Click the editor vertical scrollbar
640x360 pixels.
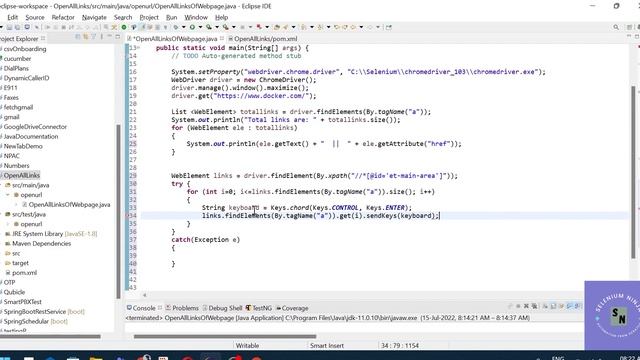(x=633, y=171)
